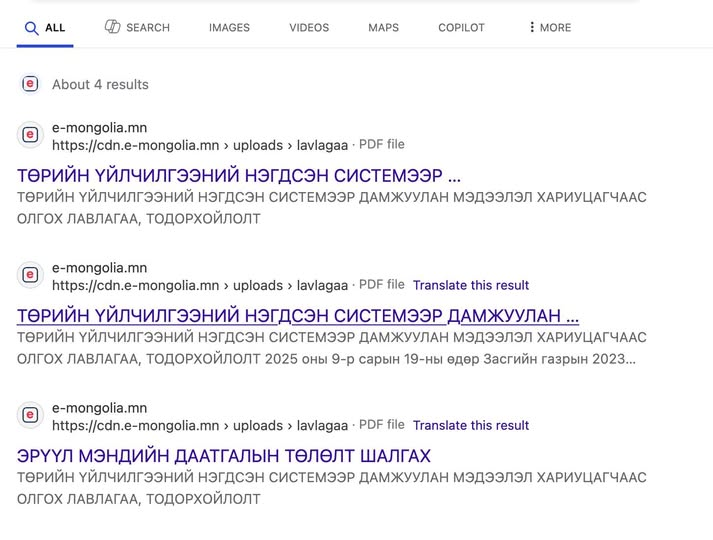This screenshot has width=713, height=540.
Task: Click the snippet mentioning 2025 оны 9-р сарын
Action: [x=331, y=348]
